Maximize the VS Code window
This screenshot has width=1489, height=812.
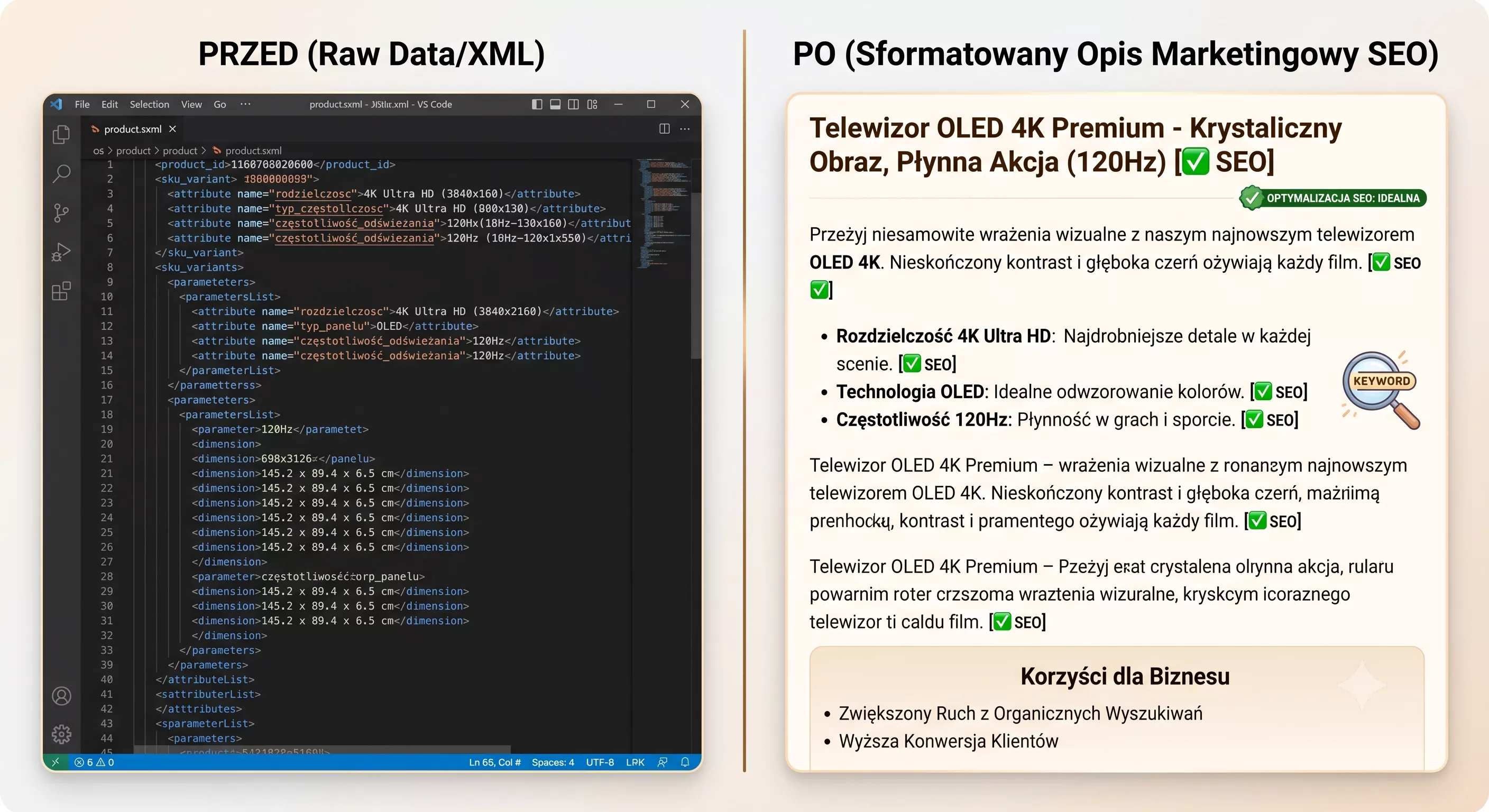(x=651, y=104)
